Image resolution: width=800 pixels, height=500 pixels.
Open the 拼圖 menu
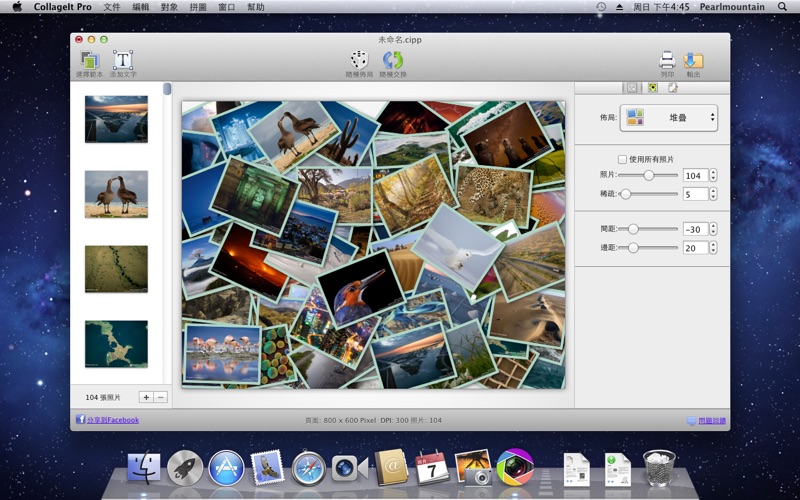coord(198,7)
